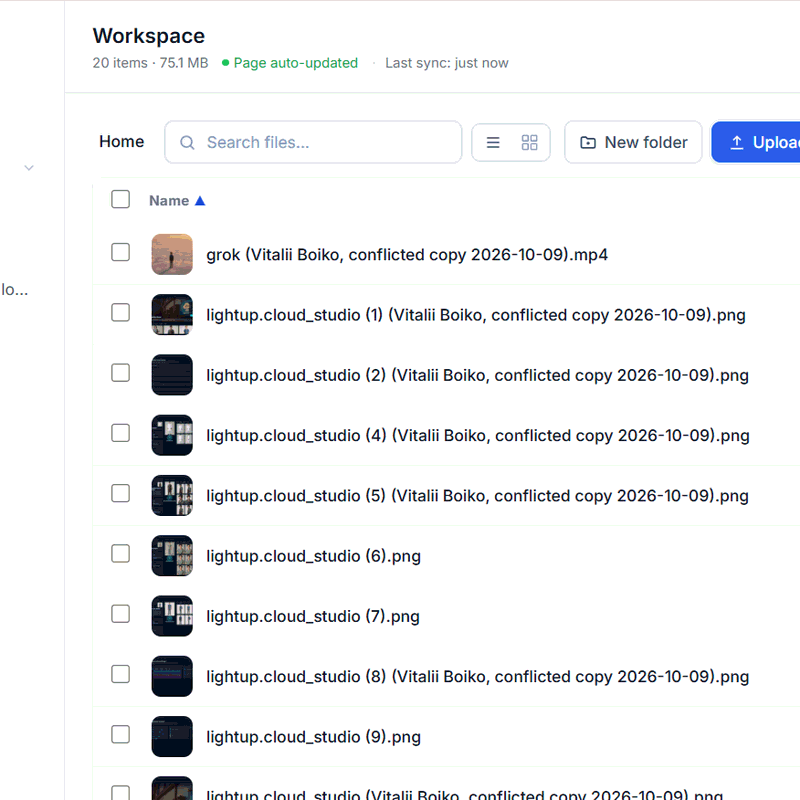Open thumbnail of lightup.cloud_studio (4) file
The image size is (800, 800).
tap(172, 435)
